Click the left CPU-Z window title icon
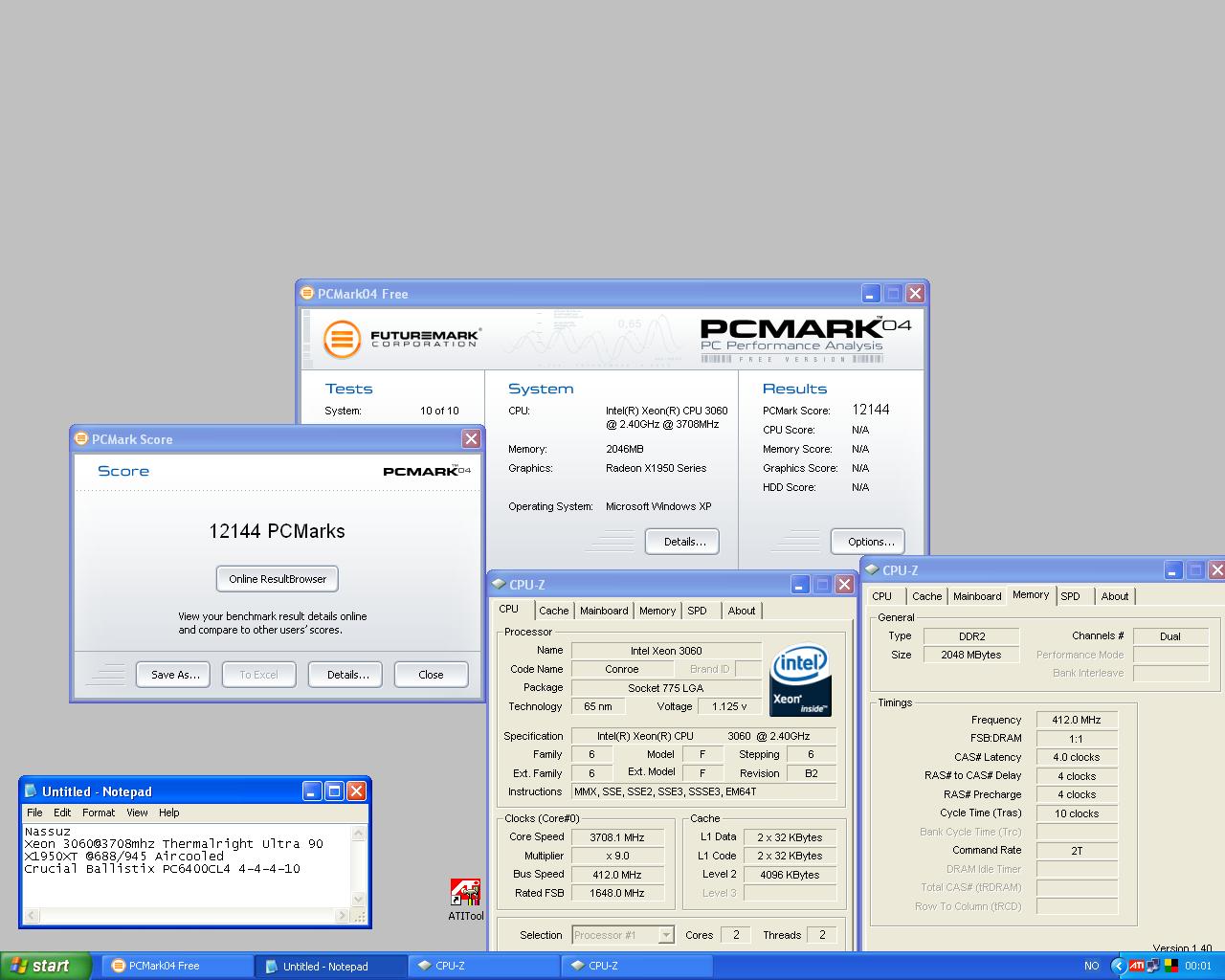Screen dimensions: 1225x980 499,585
